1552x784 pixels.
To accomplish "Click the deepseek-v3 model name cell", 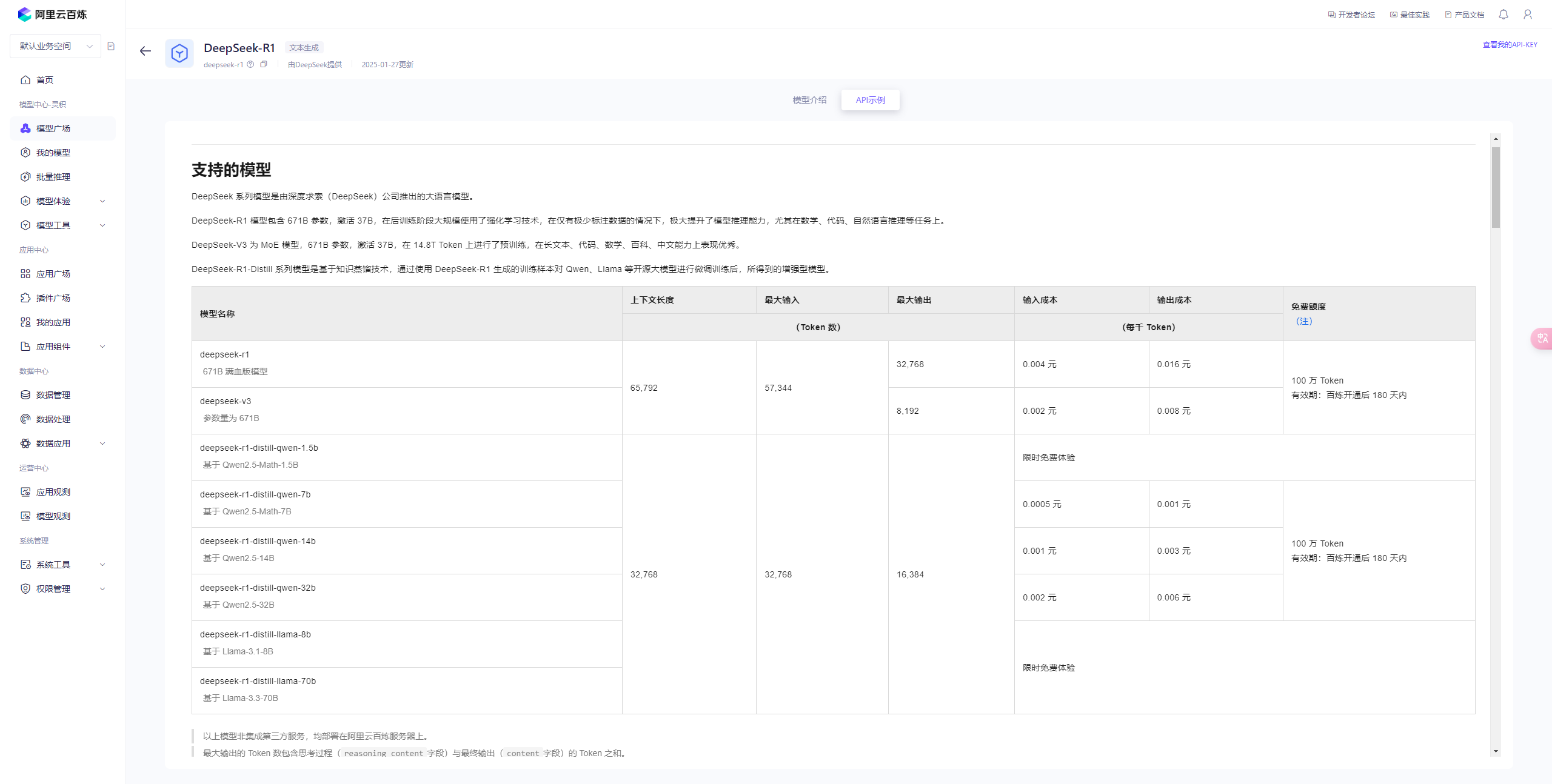I will [407, 410].
